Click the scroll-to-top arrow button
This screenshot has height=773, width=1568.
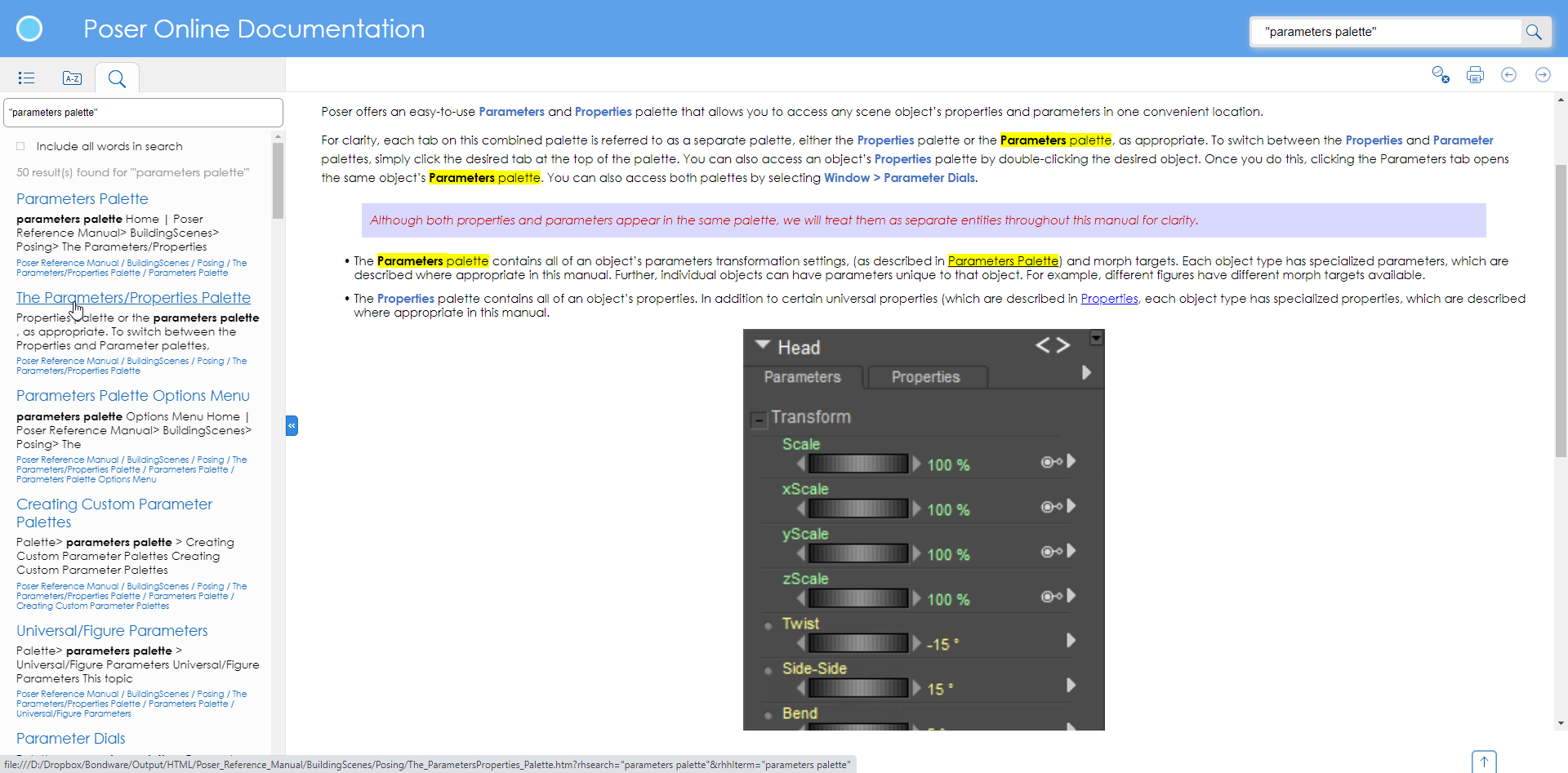click(x=1484, y=762)
